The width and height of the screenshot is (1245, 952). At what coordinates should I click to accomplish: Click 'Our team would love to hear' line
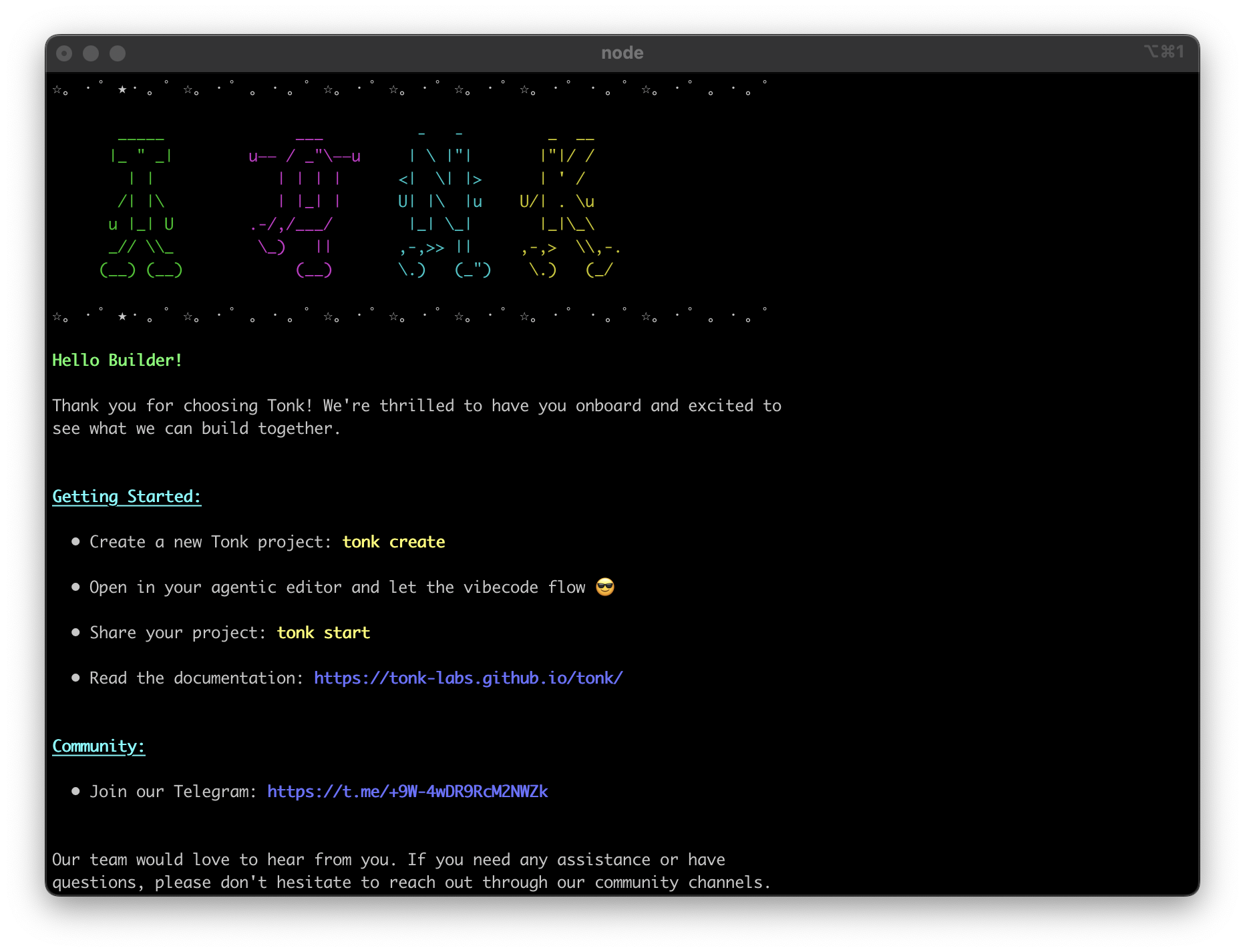coord(389,860)
